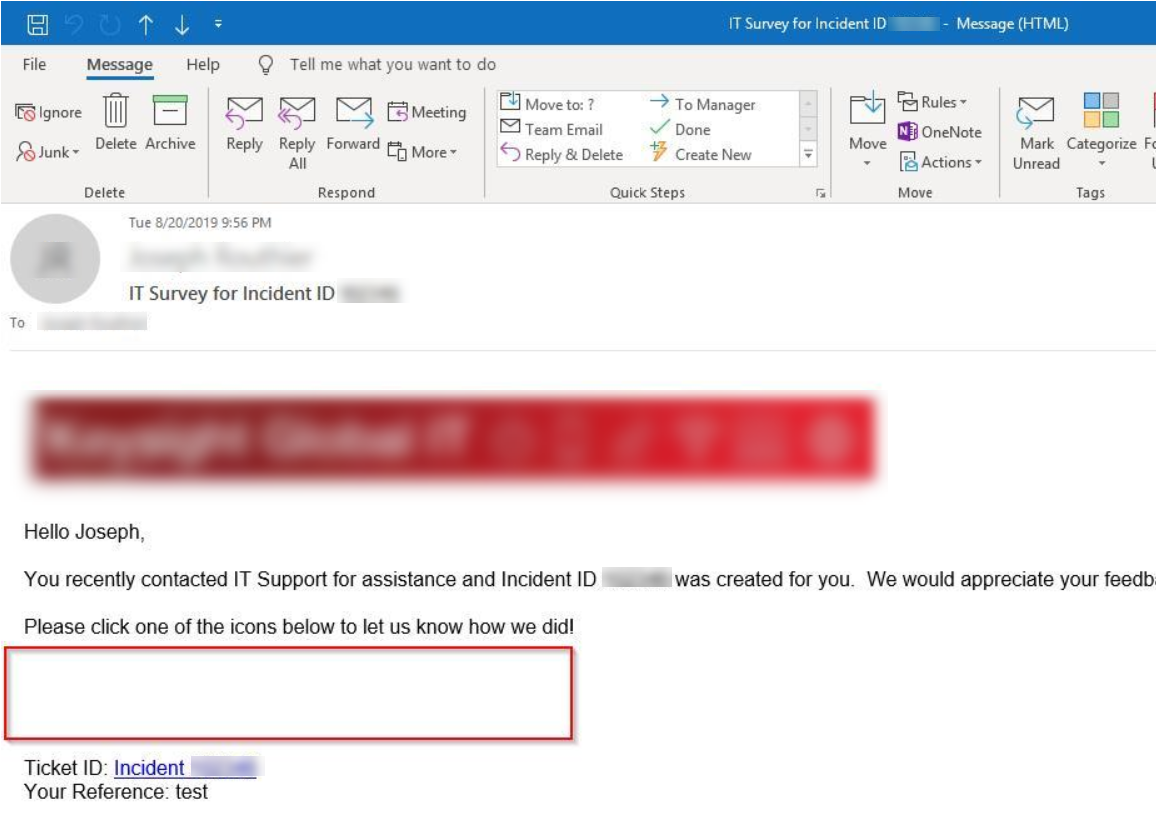The height and width of the screenshot is (816, 1158).
Task: Click Ignore conversation button
Action: coord(48,113)
